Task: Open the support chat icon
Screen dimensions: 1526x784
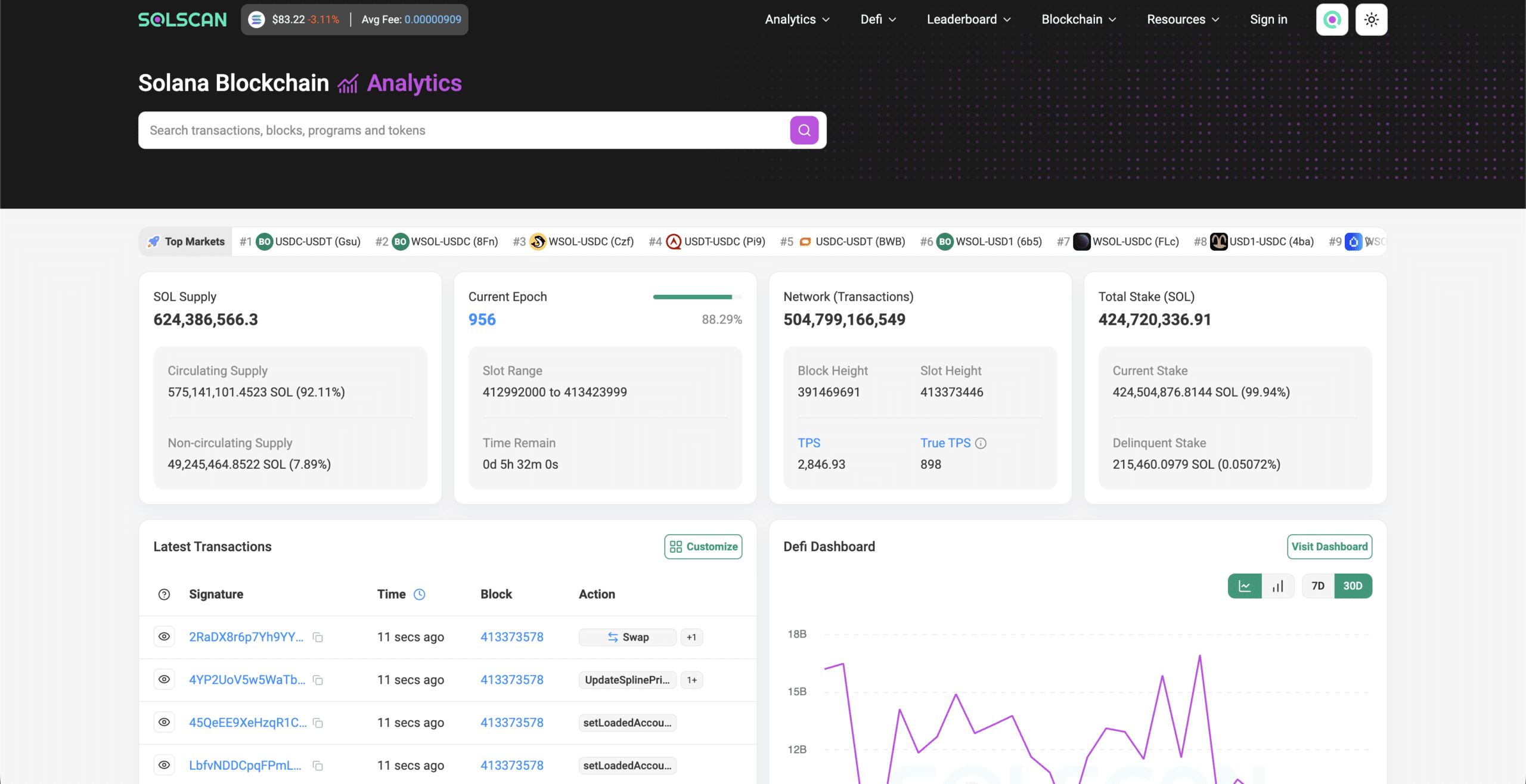Action: tap(1332, 19)
